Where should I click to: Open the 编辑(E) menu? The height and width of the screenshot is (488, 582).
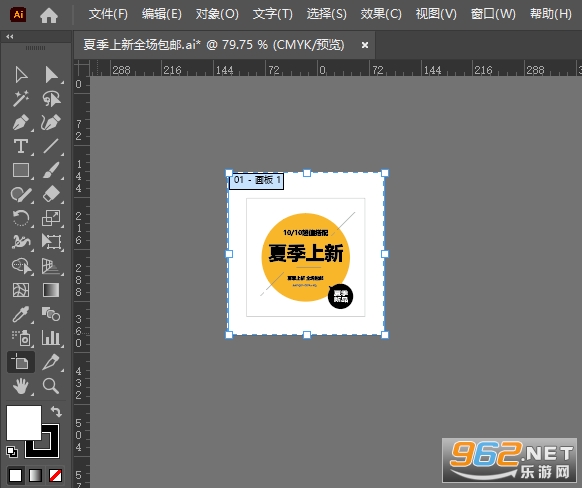coord(162,14)
